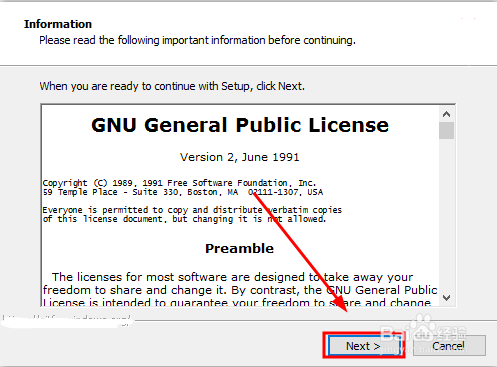Click the '59 Temple Place' address line
This screenshot has height=367, width=497.
[183, 192]
